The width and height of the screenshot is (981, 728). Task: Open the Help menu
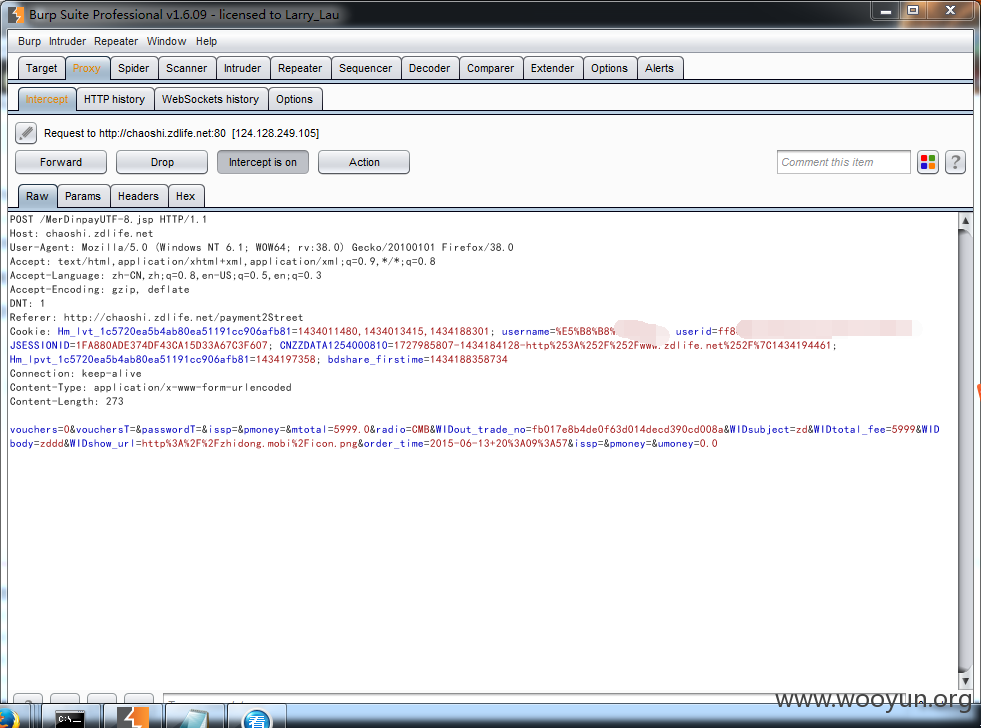point(206,41)
